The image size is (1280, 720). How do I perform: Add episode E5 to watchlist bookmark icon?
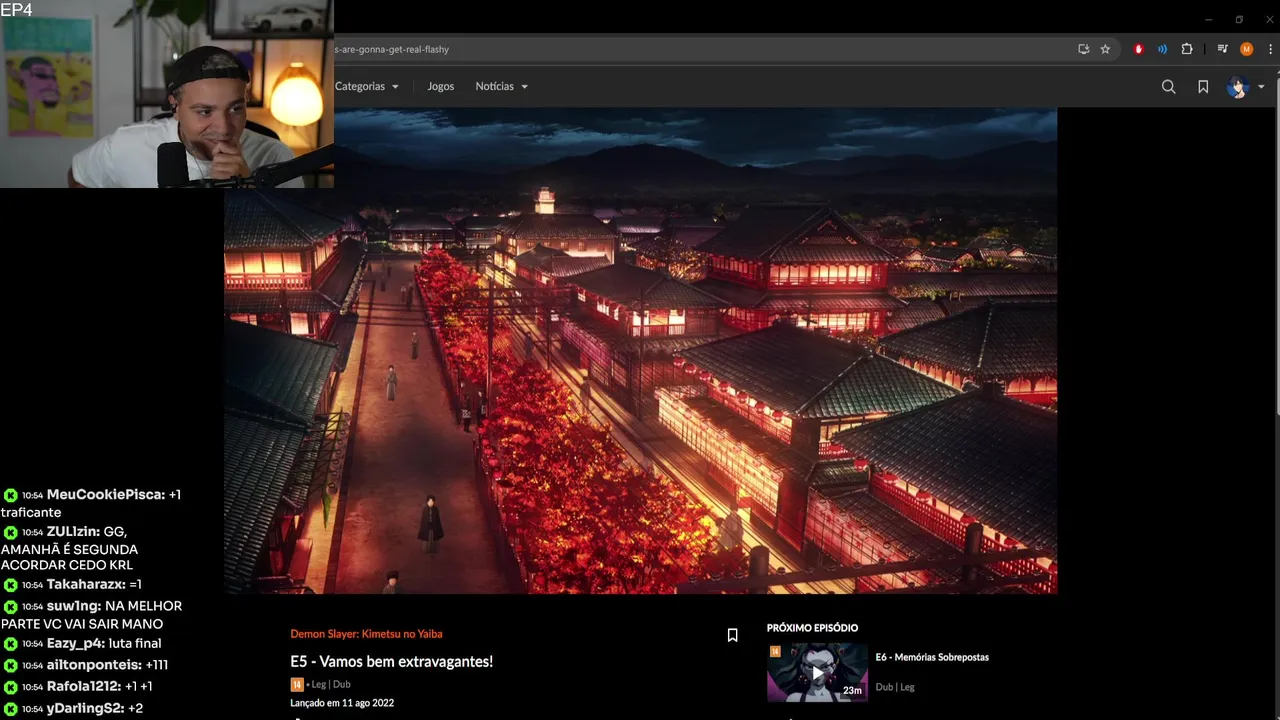point(732,635)
